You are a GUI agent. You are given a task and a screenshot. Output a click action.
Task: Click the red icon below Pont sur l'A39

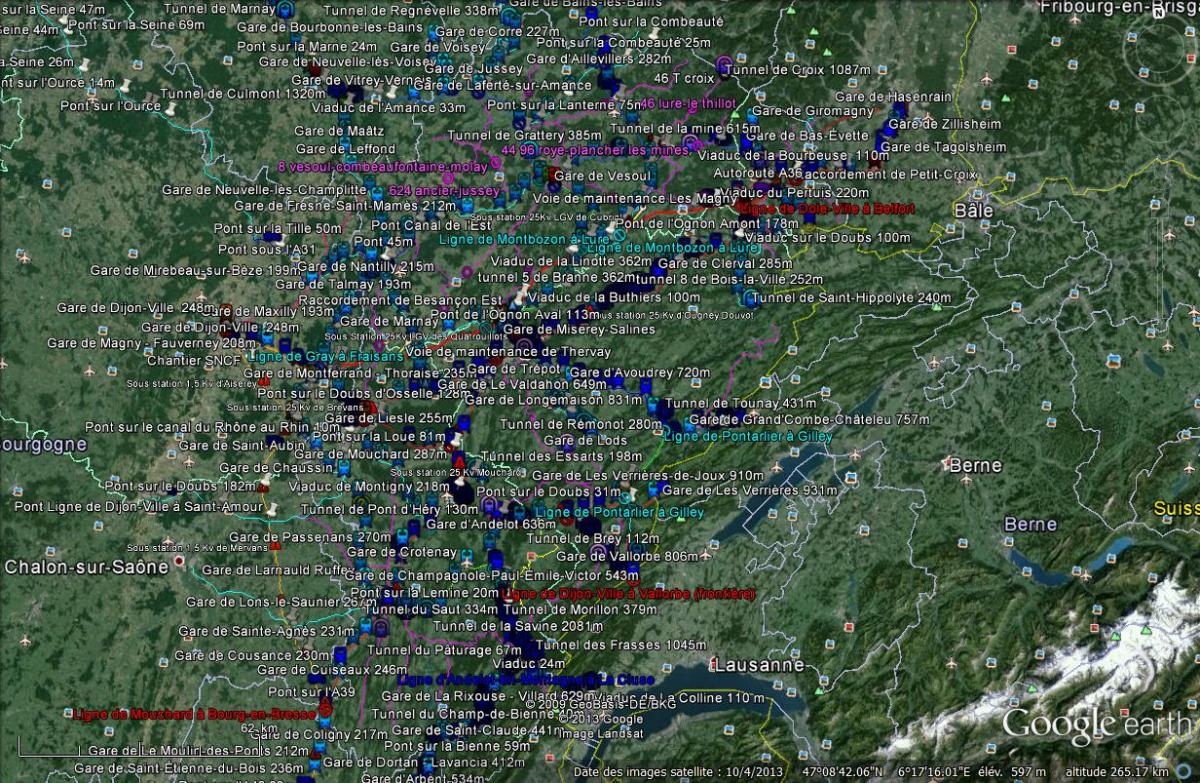point(325,707)
